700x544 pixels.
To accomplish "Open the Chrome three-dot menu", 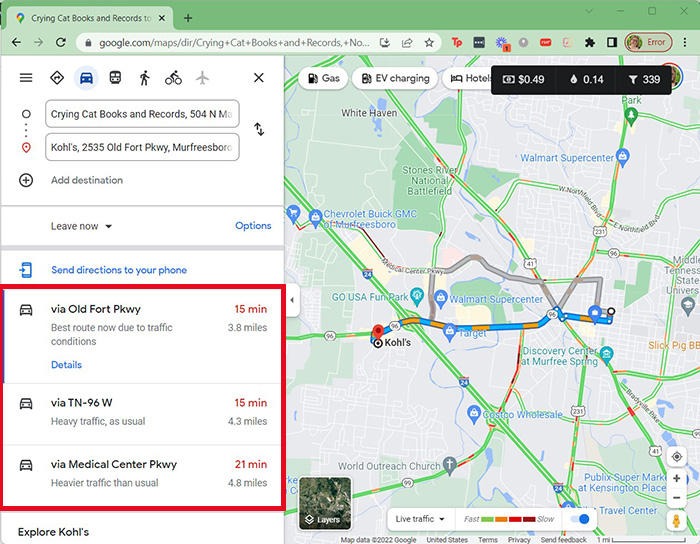I will pyautogui.click(x=685, y=42).
